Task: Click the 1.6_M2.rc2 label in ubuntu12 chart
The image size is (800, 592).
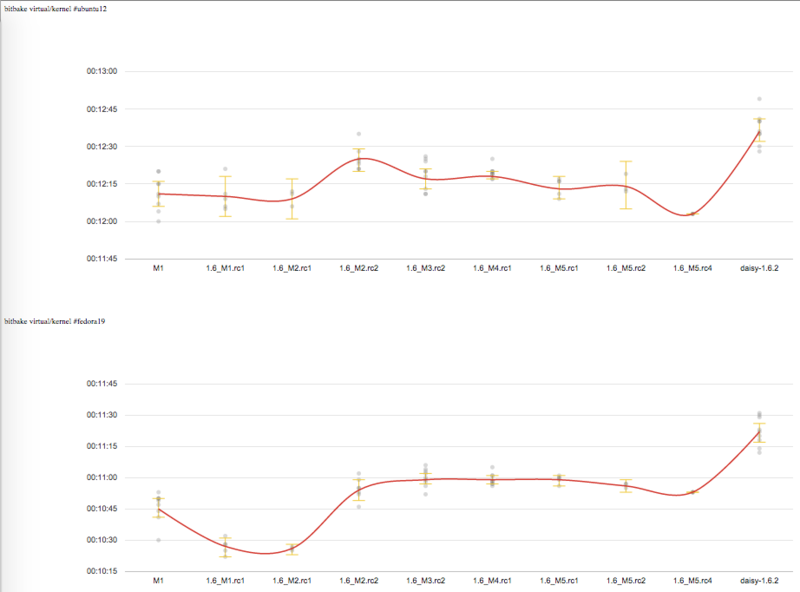Action: [358, 269]
